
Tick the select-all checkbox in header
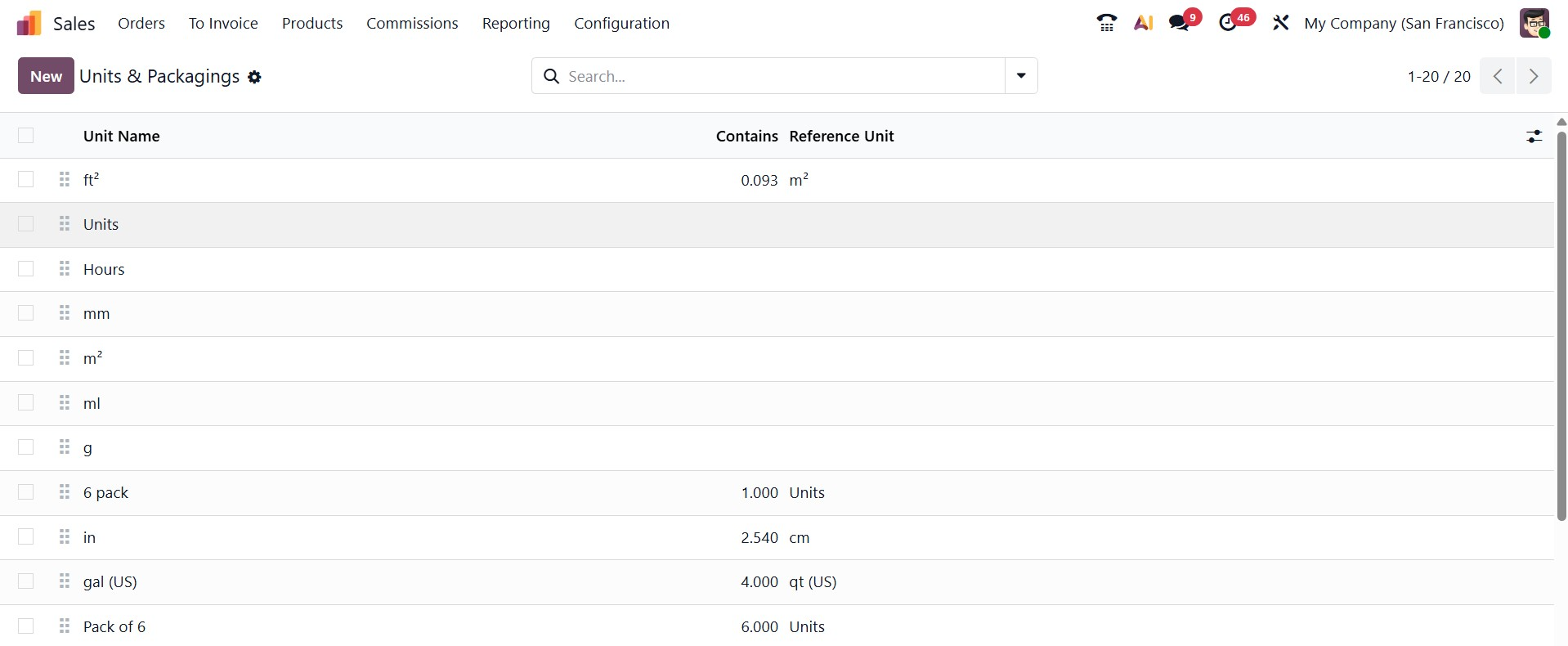click(x=26, y=136)
